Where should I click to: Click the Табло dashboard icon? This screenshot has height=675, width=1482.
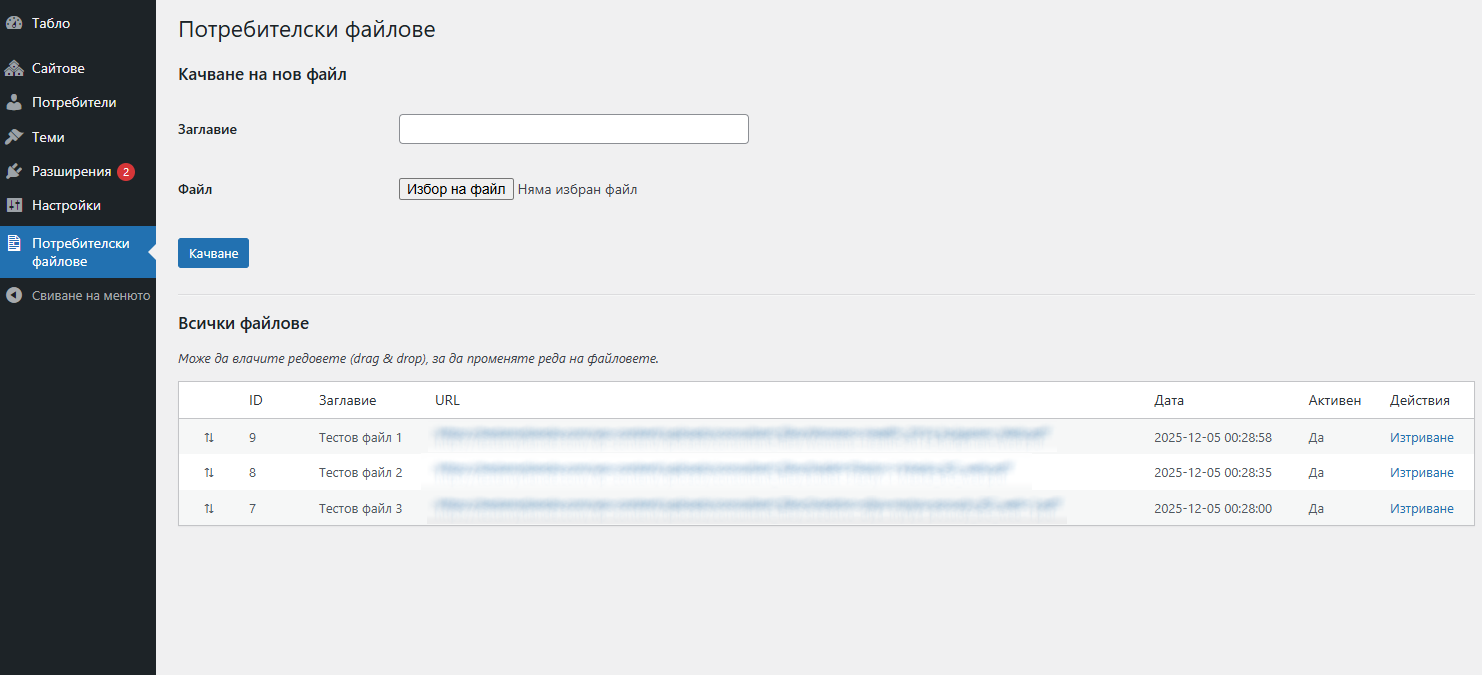coord(14,23)
